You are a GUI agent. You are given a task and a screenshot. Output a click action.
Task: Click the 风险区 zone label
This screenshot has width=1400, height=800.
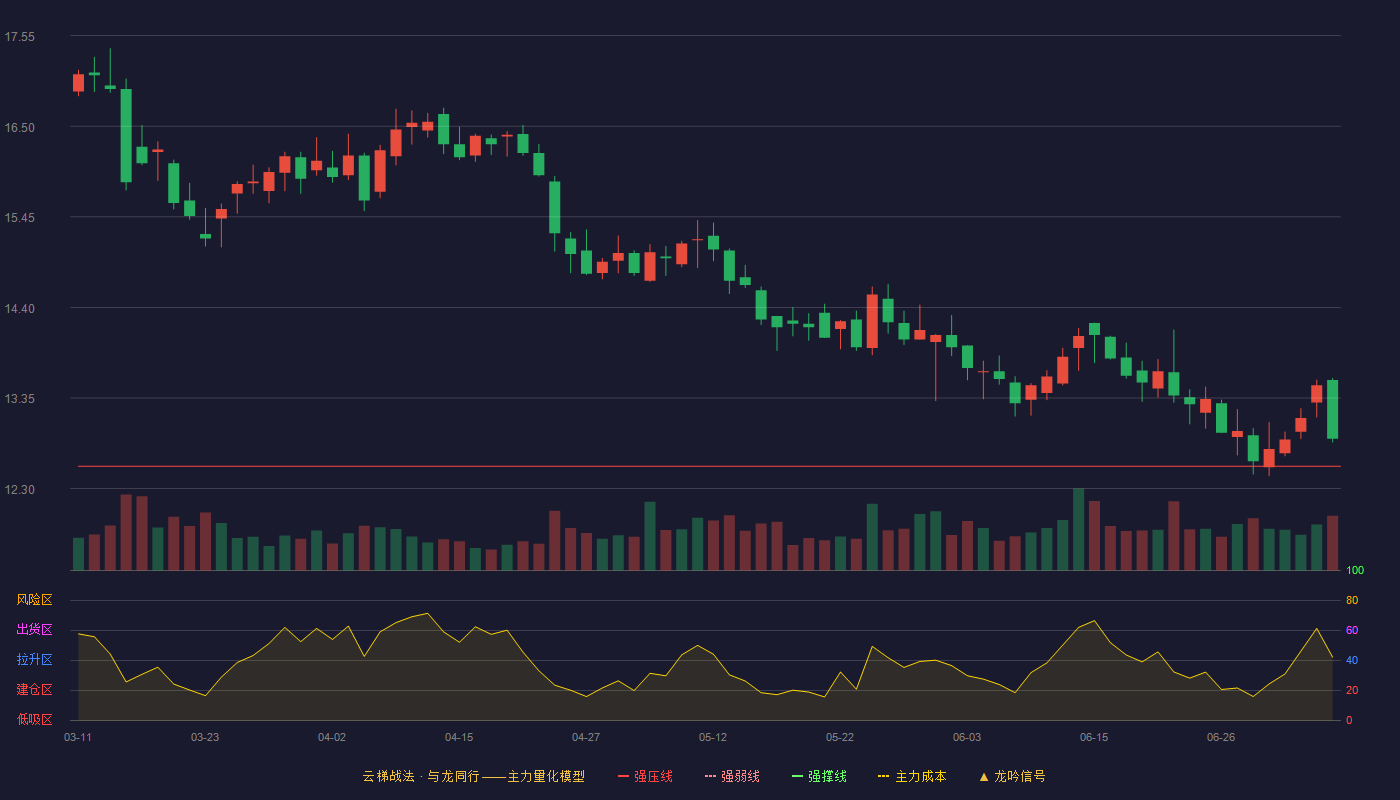(x=34, y=600)
